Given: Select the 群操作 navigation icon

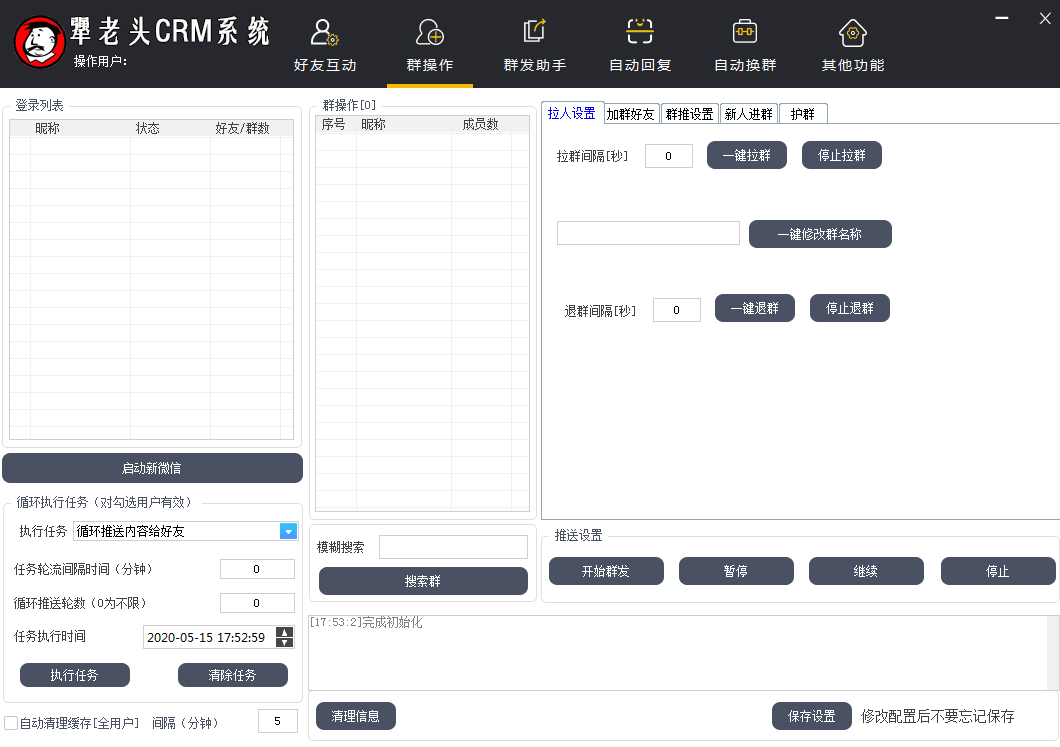Looking at the screenshot, I should (429, 33).
